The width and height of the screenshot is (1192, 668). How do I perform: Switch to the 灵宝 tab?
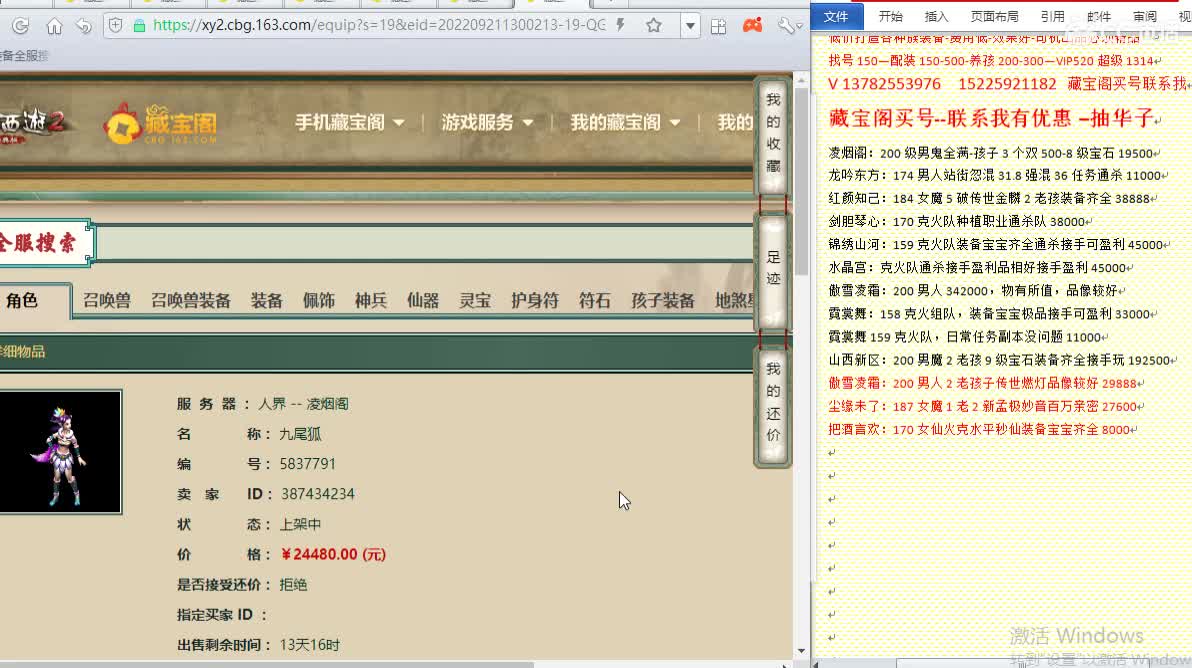(475, 301)
